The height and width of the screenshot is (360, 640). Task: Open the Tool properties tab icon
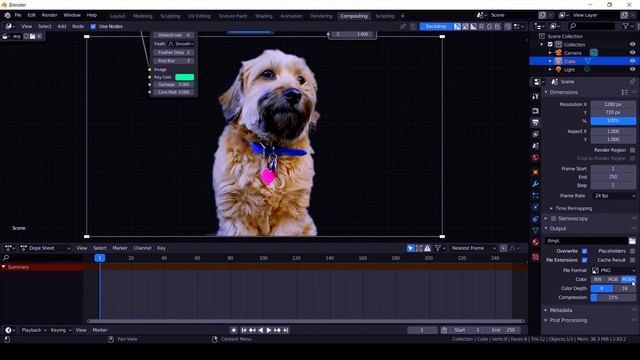click(x=536, y=96)
